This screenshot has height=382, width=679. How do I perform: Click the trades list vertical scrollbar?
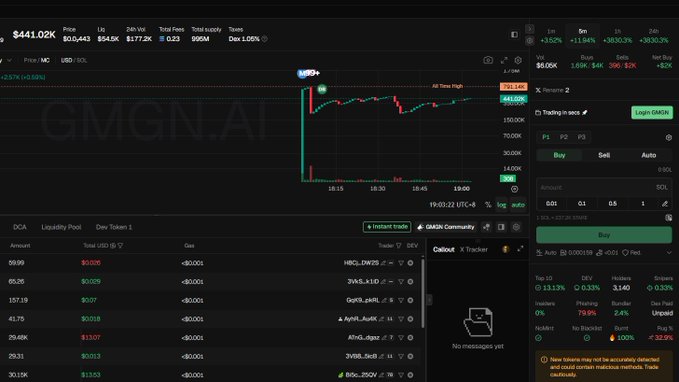point(423,293)
